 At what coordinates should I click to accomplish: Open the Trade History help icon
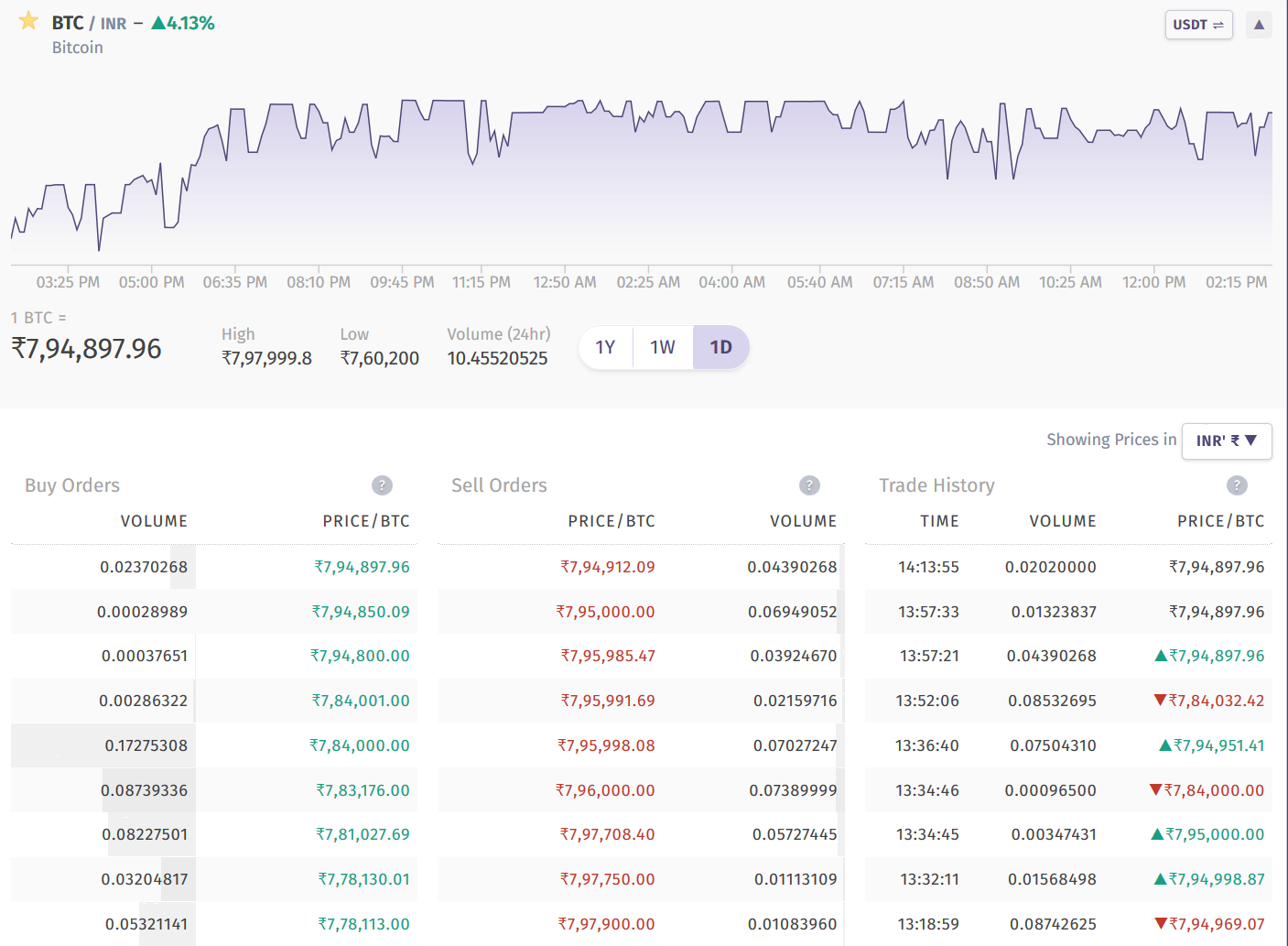point(1237,485)
